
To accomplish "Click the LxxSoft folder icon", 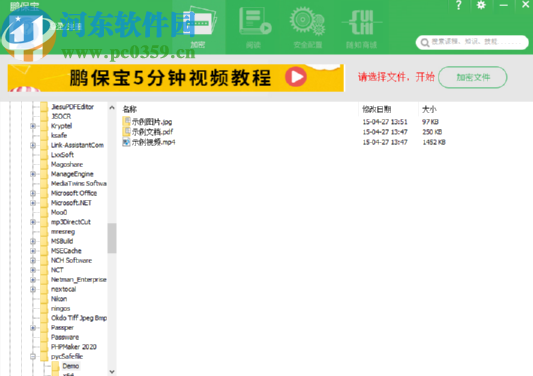I will 44,155.
